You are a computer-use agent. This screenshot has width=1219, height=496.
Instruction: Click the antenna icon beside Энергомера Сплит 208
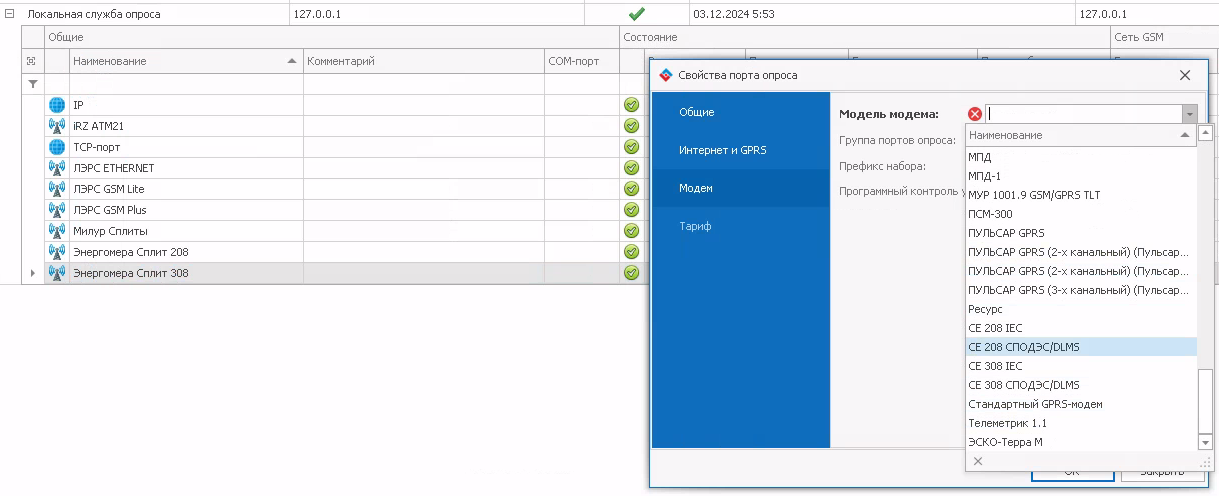click(x=57, y=252)
